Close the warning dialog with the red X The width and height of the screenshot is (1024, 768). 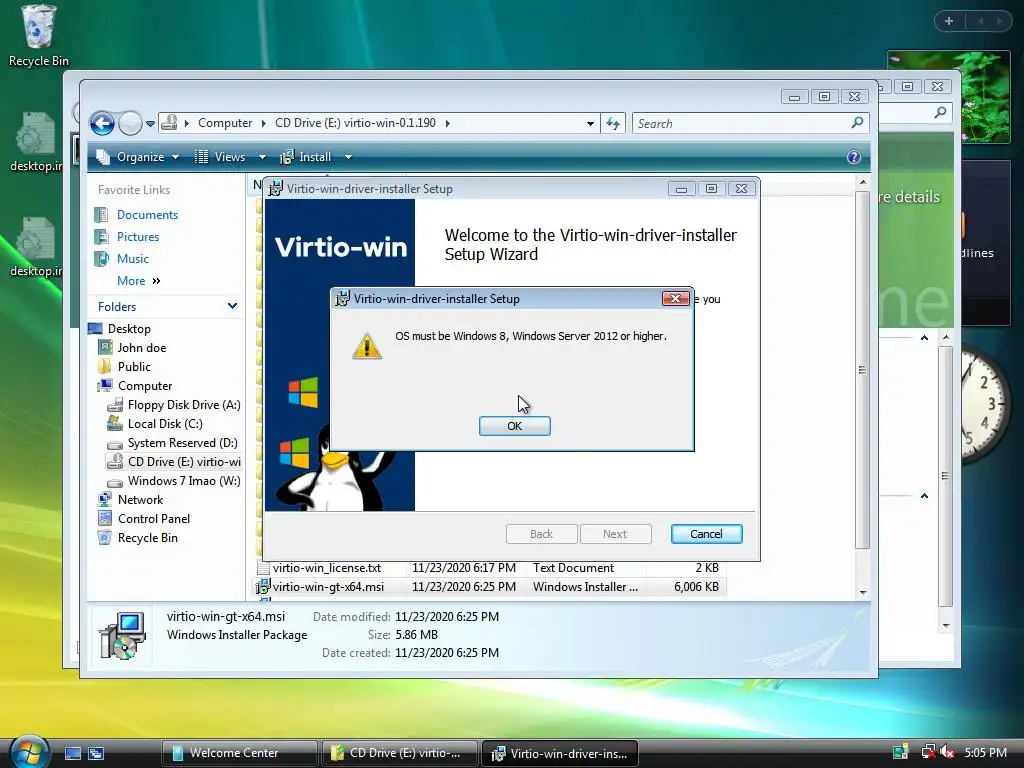pyautogui.click(x=675, y=298)
